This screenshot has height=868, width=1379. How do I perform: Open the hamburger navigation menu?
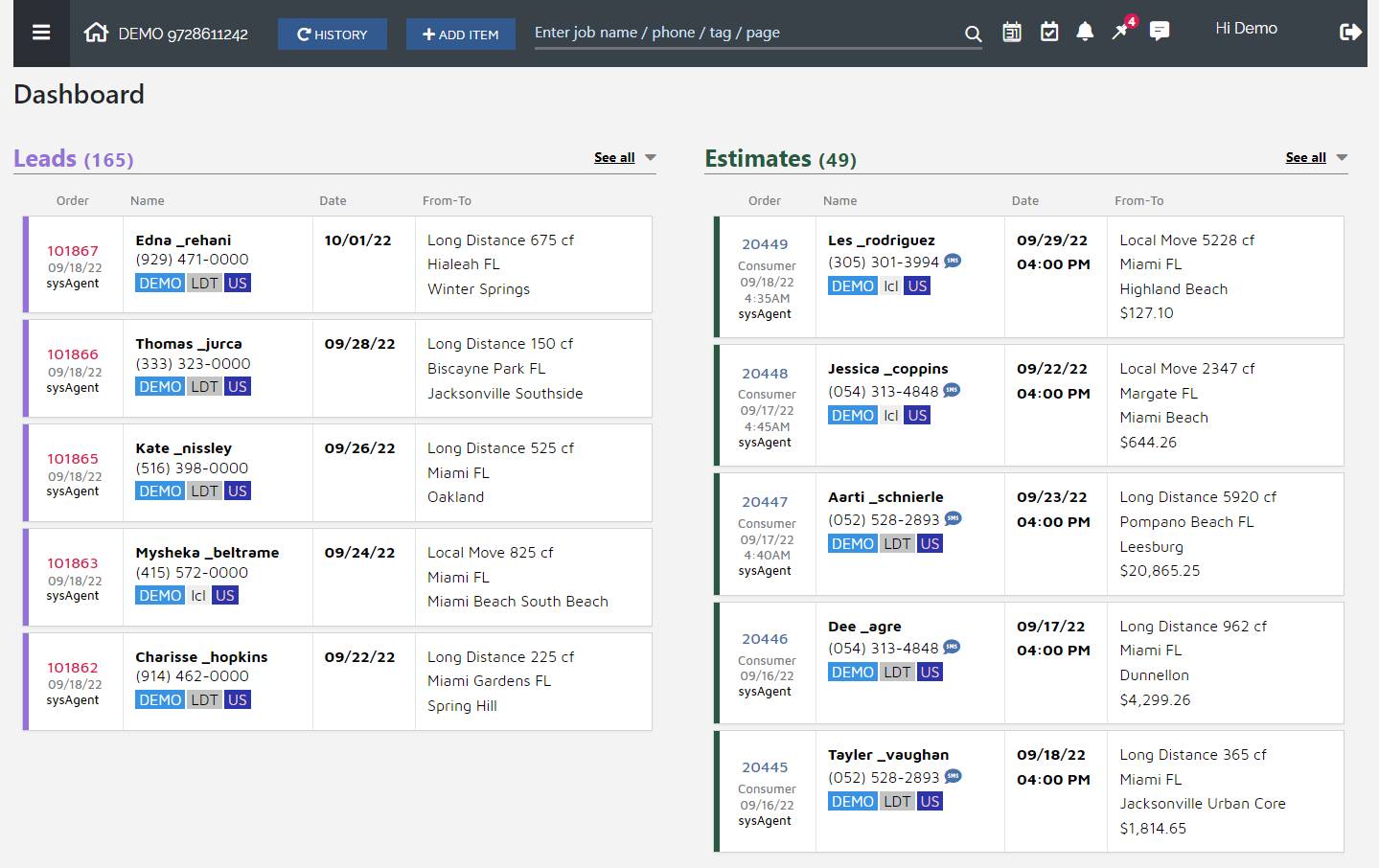click(41, 33)
